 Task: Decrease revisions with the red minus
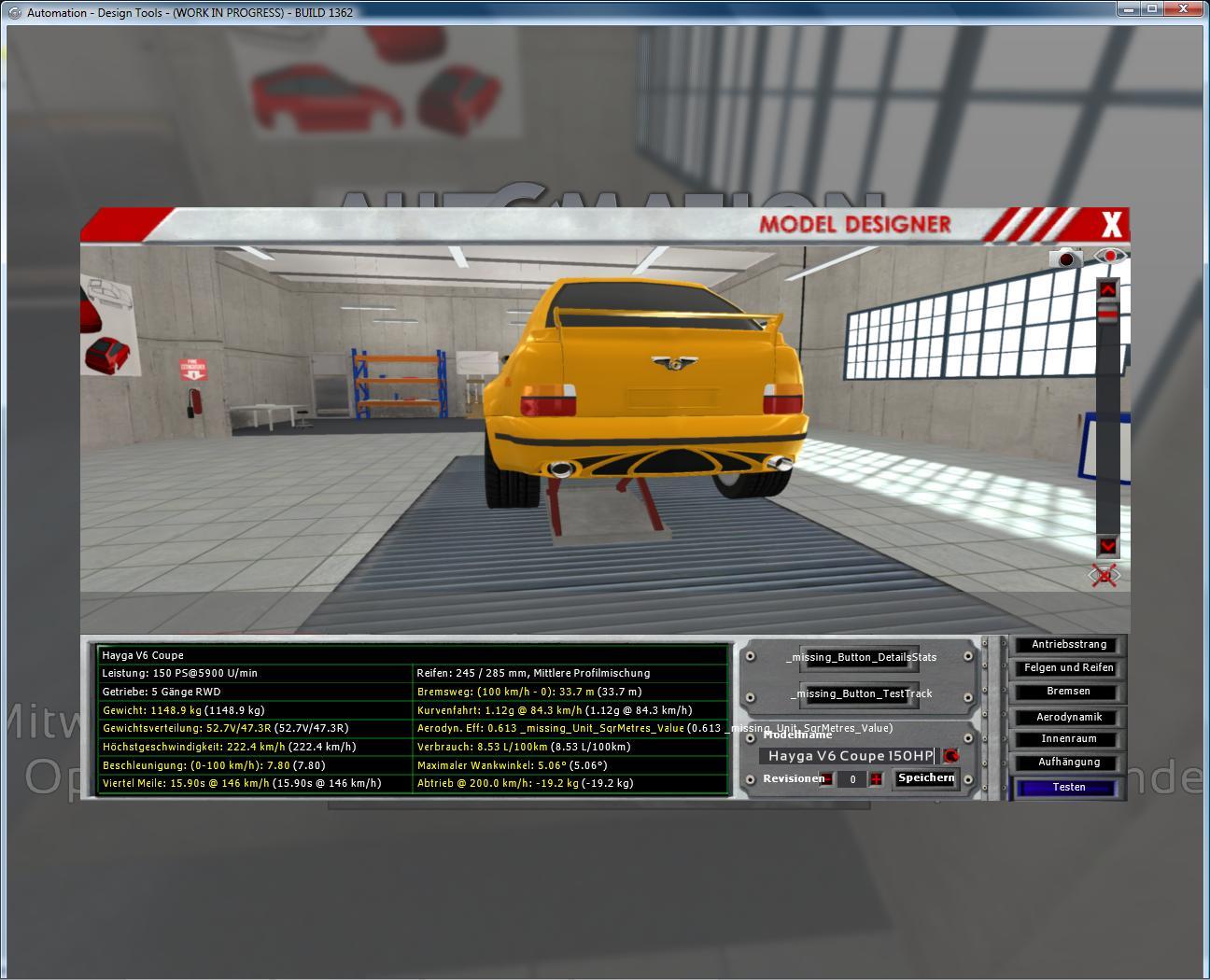click(x=827, y=779)
